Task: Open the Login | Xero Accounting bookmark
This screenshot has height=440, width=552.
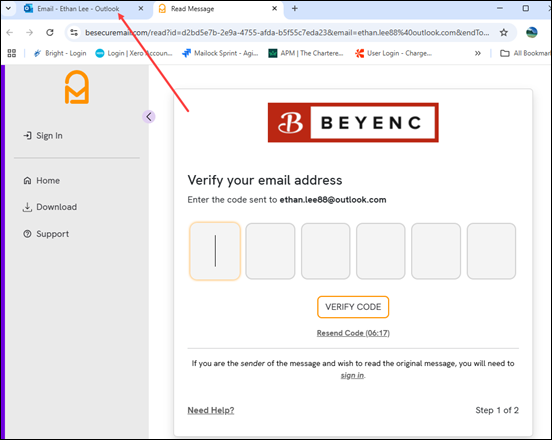Action: click(x=134, y=53)
